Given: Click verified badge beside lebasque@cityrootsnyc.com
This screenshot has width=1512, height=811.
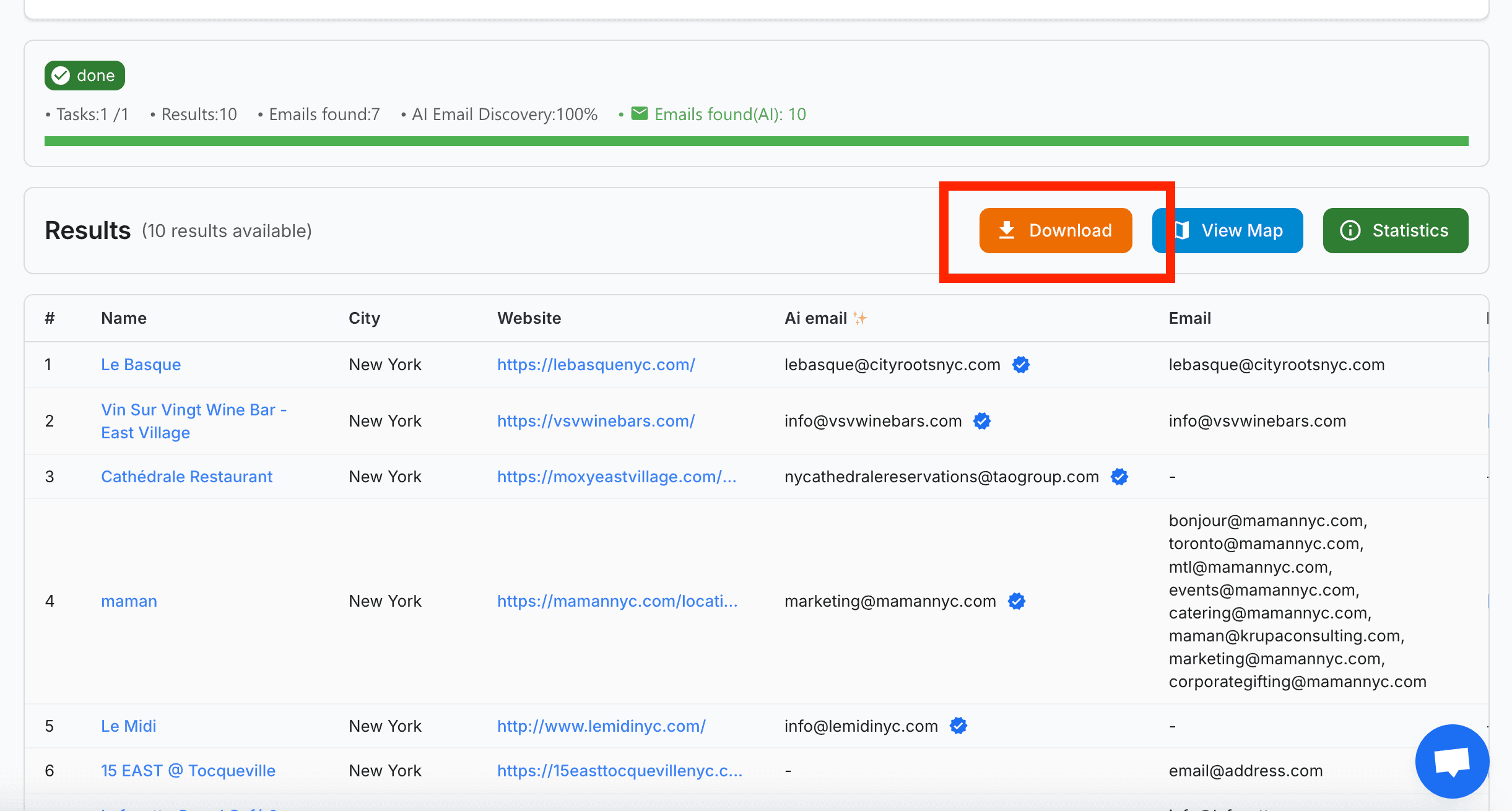Looking at the screenshot, I should point(1021,365).
